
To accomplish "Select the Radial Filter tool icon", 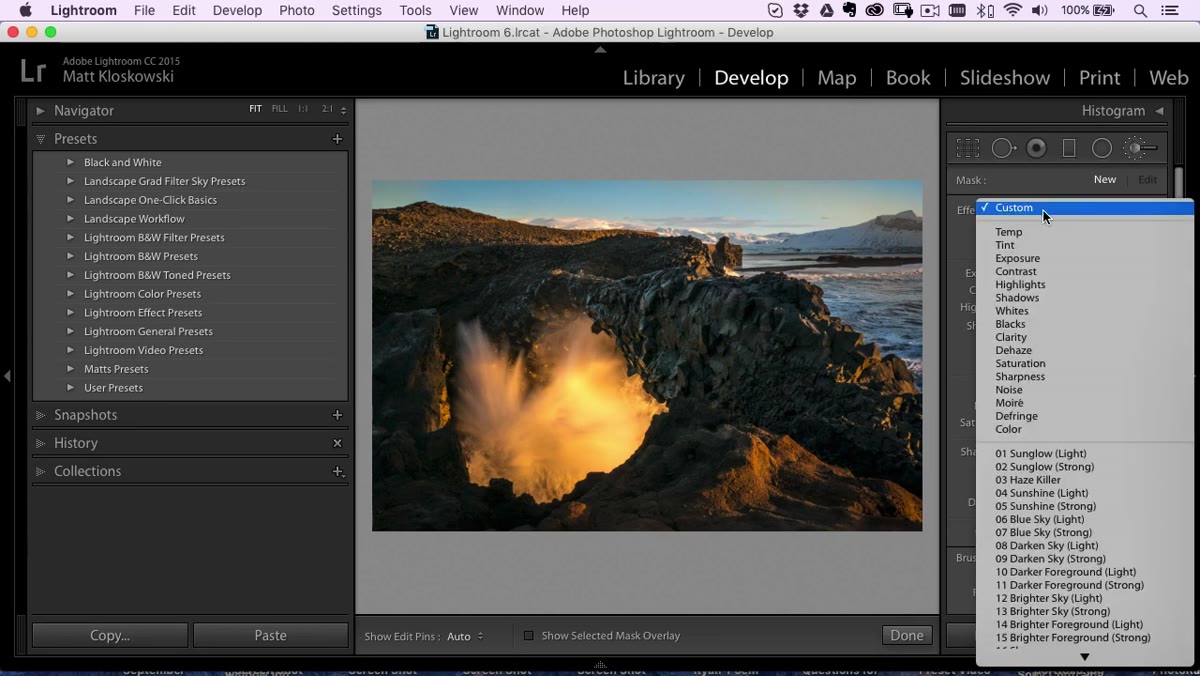I will pos(1101,148).
